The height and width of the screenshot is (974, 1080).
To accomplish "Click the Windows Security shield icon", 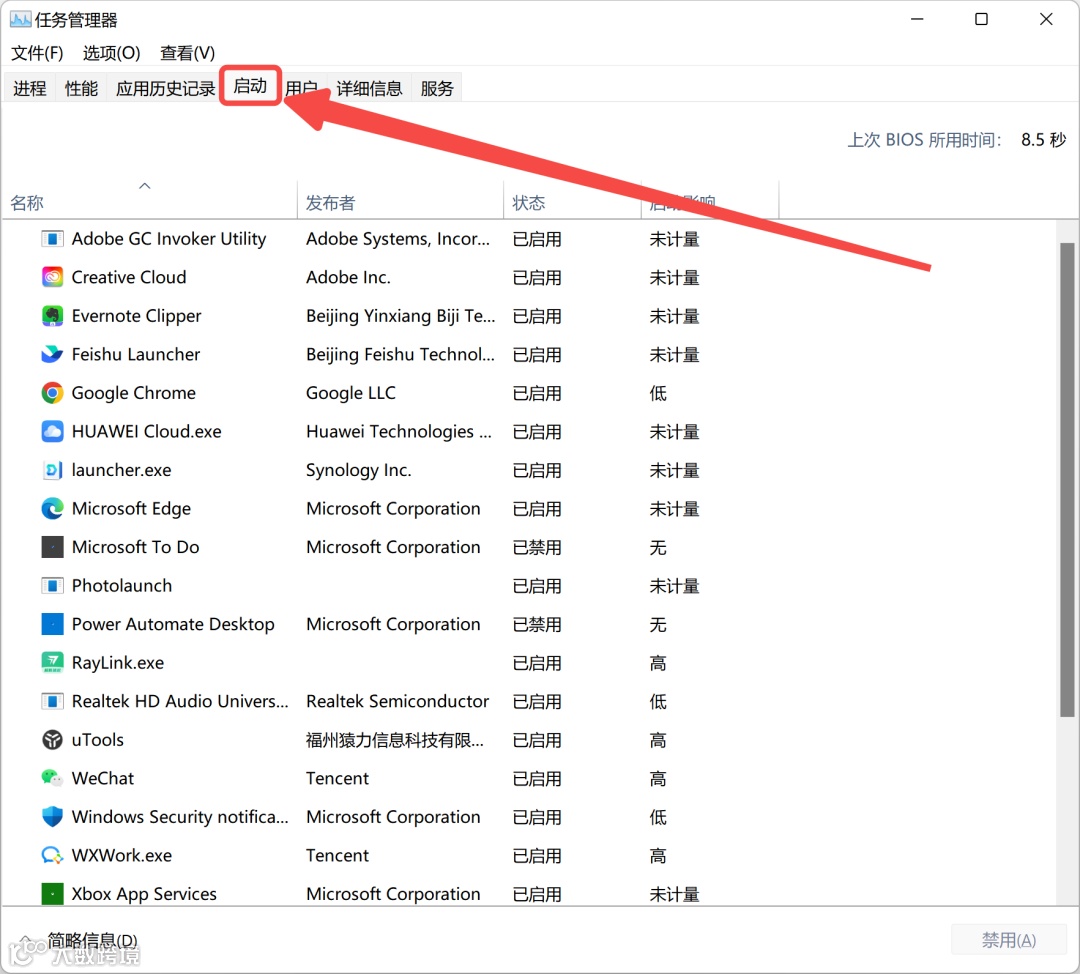I will coord(52,818).
